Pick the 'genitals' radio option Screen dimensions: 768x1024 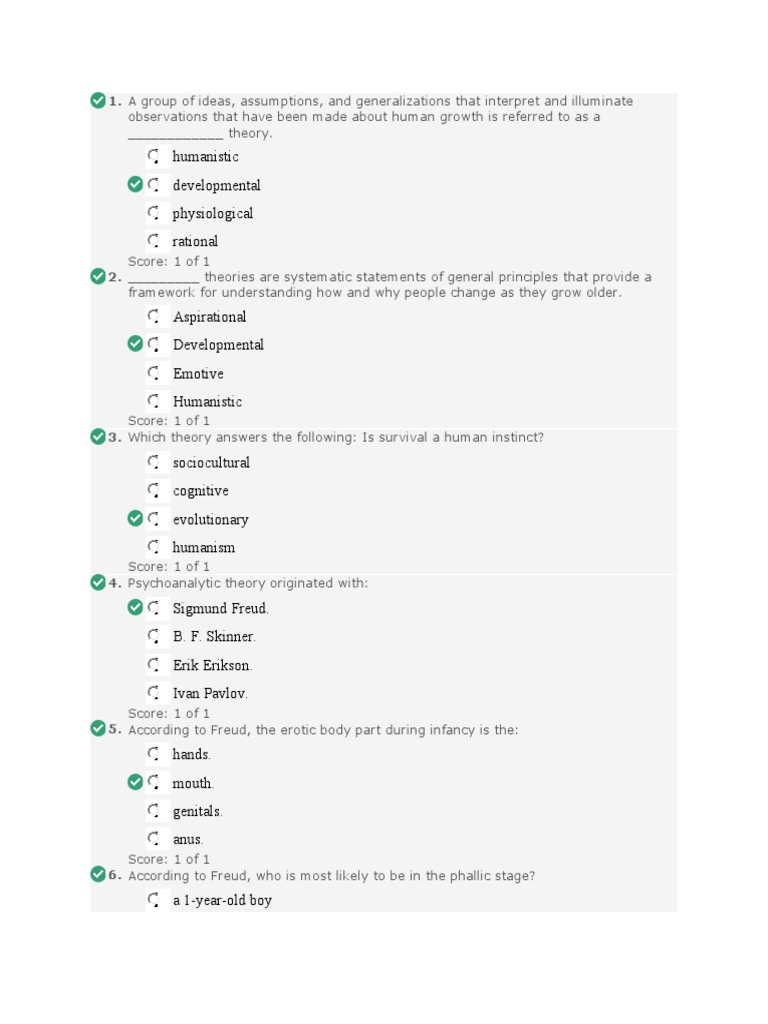point(153,810)
